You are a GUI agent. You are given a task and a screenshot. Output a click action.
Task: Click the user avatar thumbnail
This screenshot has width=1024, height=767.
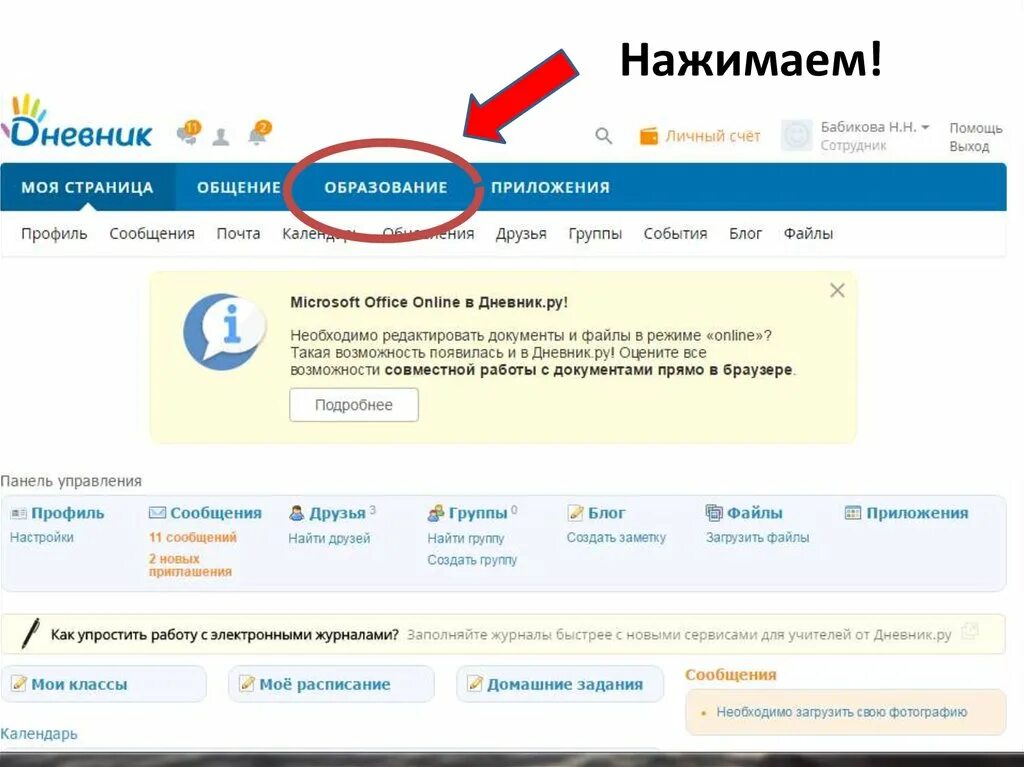[x=797, y=136]
